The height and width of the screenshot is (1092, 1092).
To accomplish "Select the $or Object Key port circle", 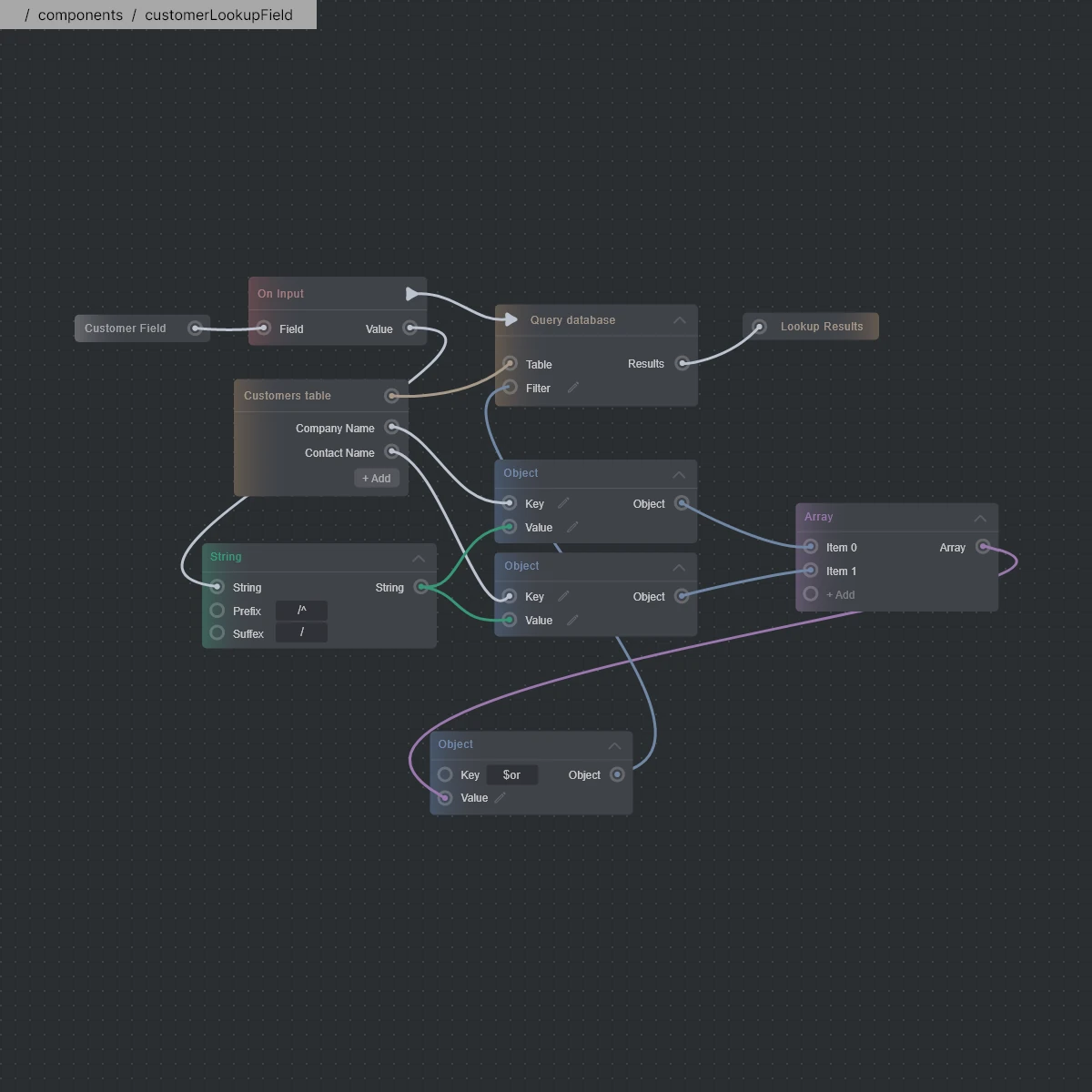I will [445, 774].
